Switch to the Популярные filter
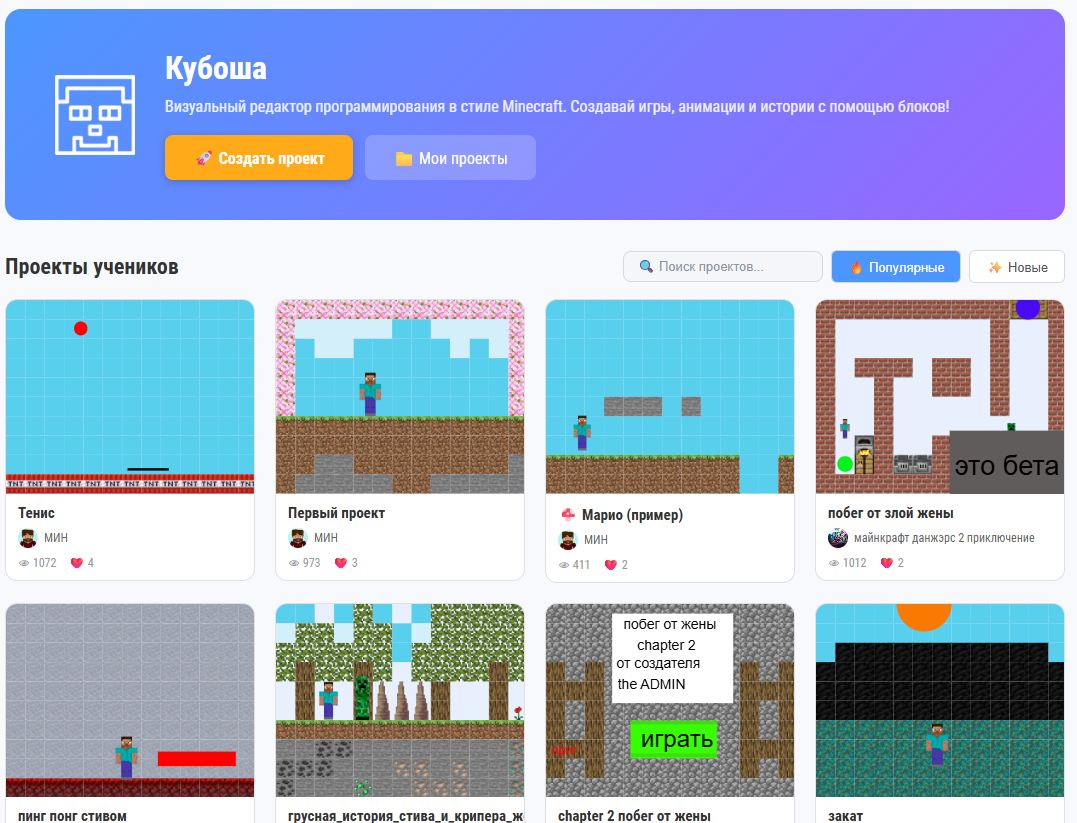 (896, 267)
